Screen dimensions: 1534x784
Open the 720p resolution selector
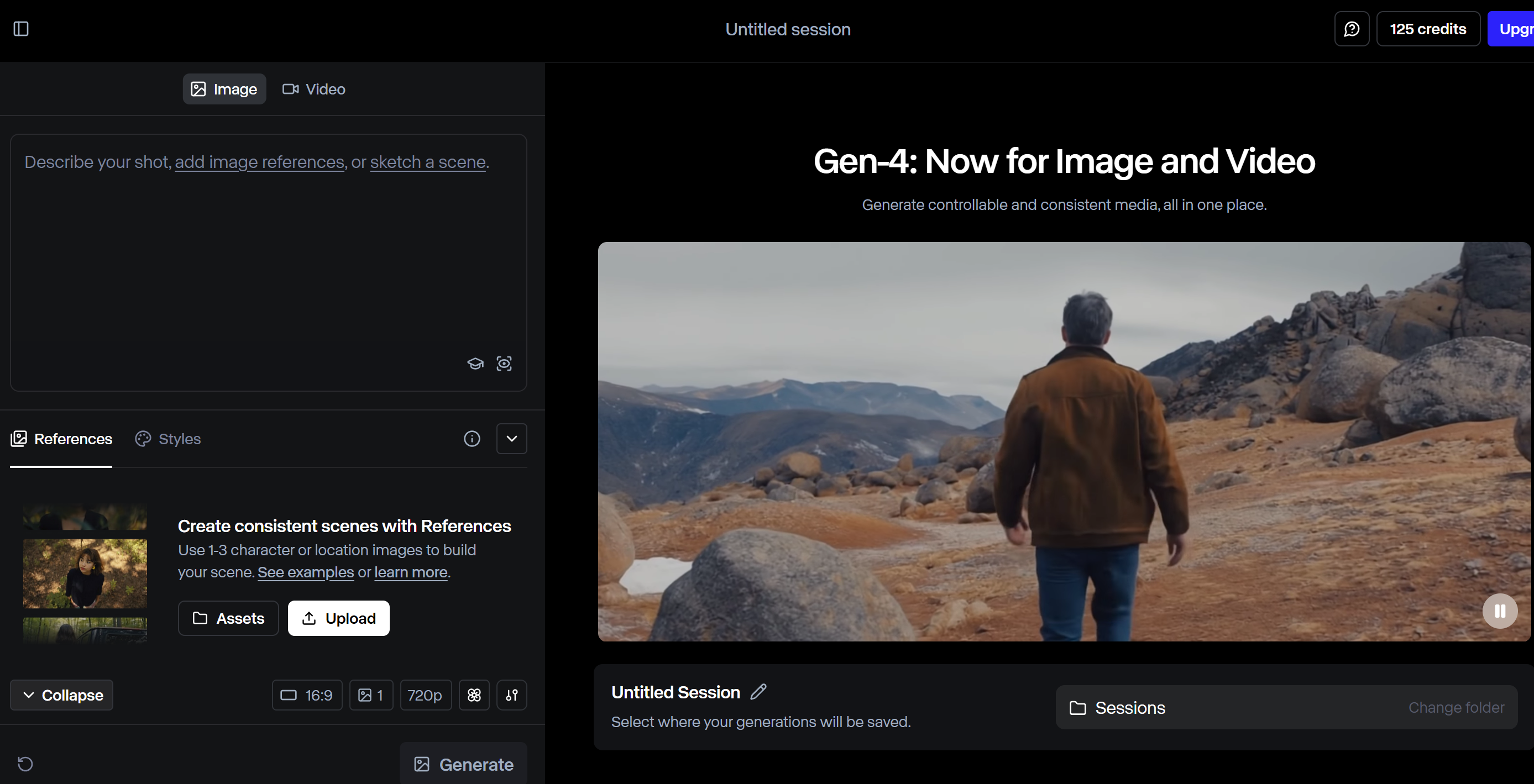pos(425,694)
